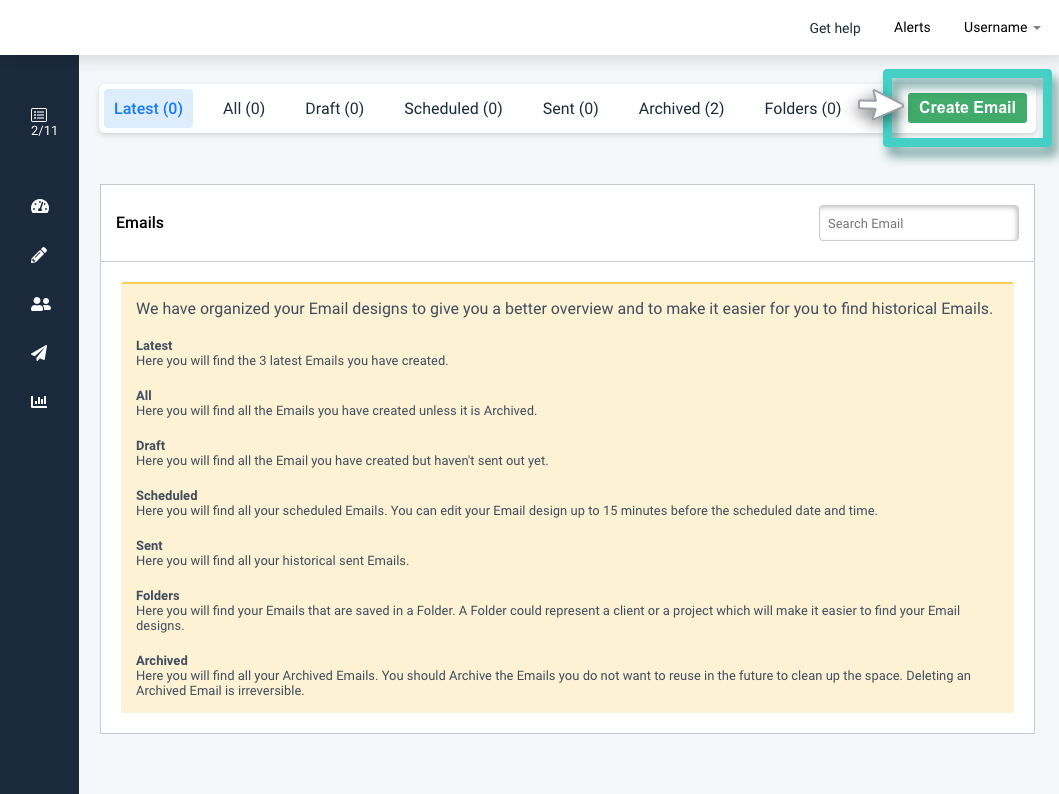View the Folders (0) tab
The image size is (1059, 794).
[802, 109]
